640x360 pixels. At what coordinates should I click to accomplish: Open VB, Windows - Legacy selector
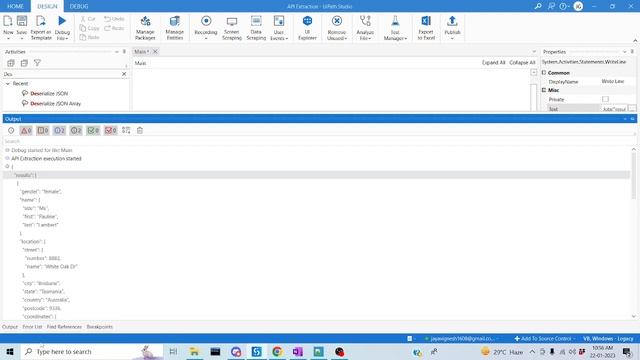click(608, 339)
